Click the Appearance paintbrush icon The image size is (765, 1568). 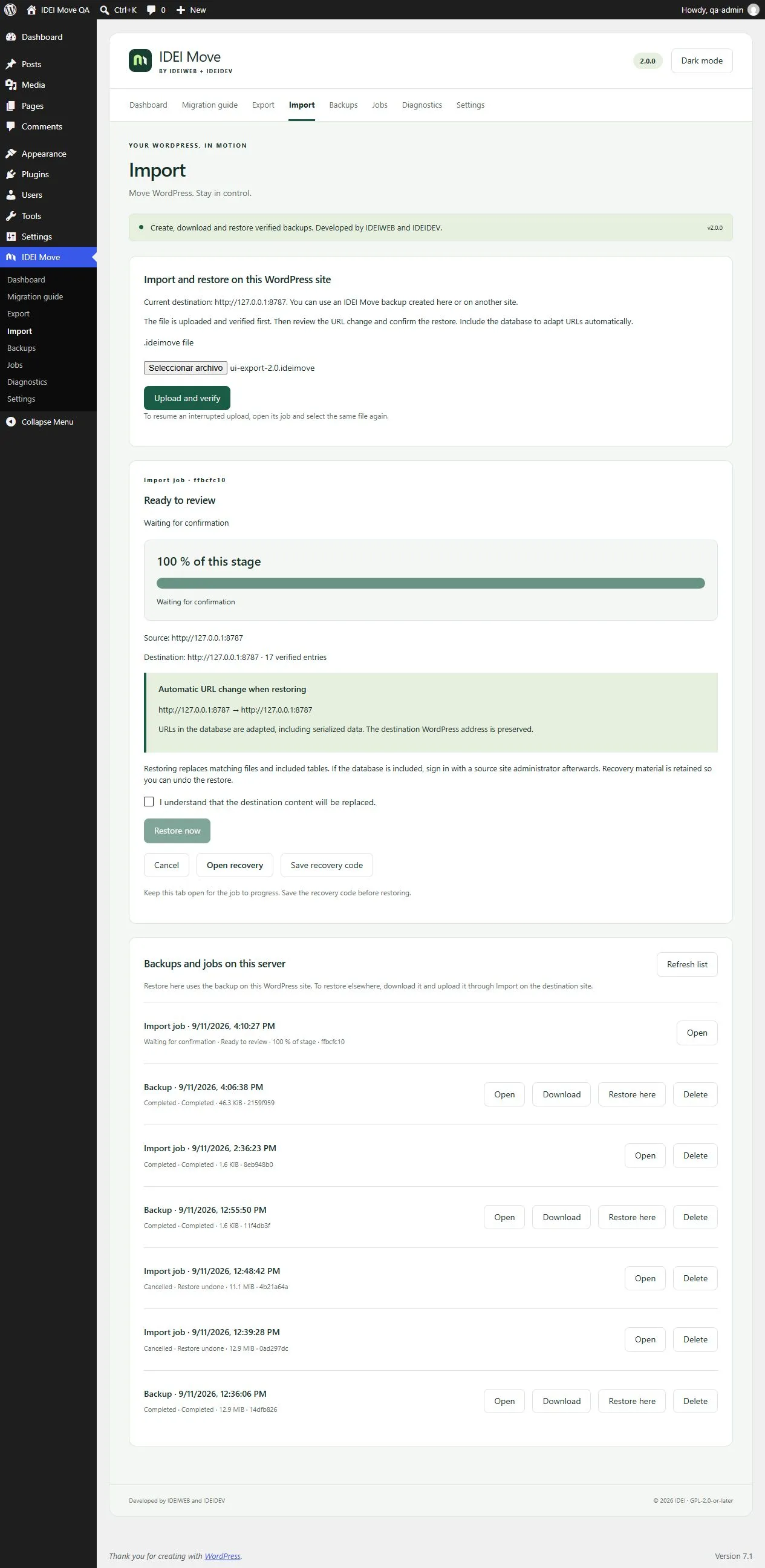point(11,154)
